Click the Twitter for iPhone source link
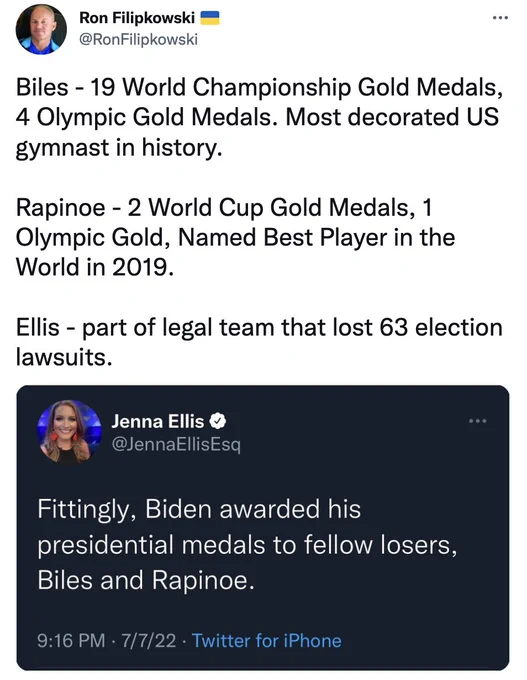527x680 pixels. (267, 641)
